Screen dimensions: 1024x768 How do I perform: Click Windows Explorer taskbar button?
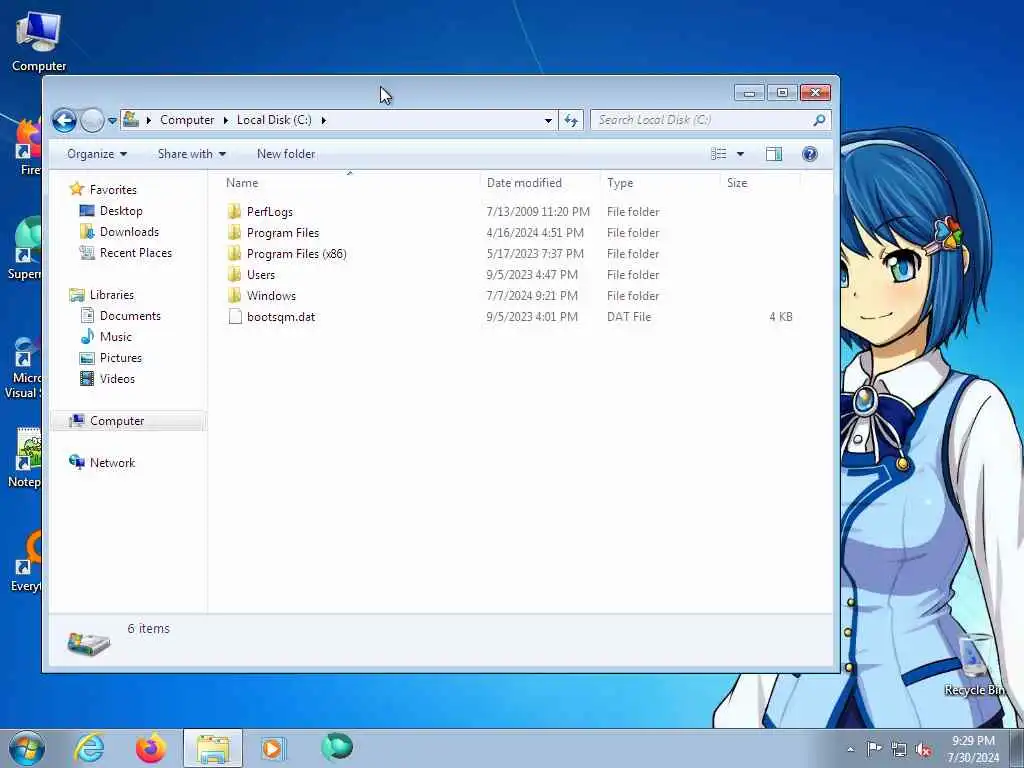pyautogui.click(x=213, y=748)
